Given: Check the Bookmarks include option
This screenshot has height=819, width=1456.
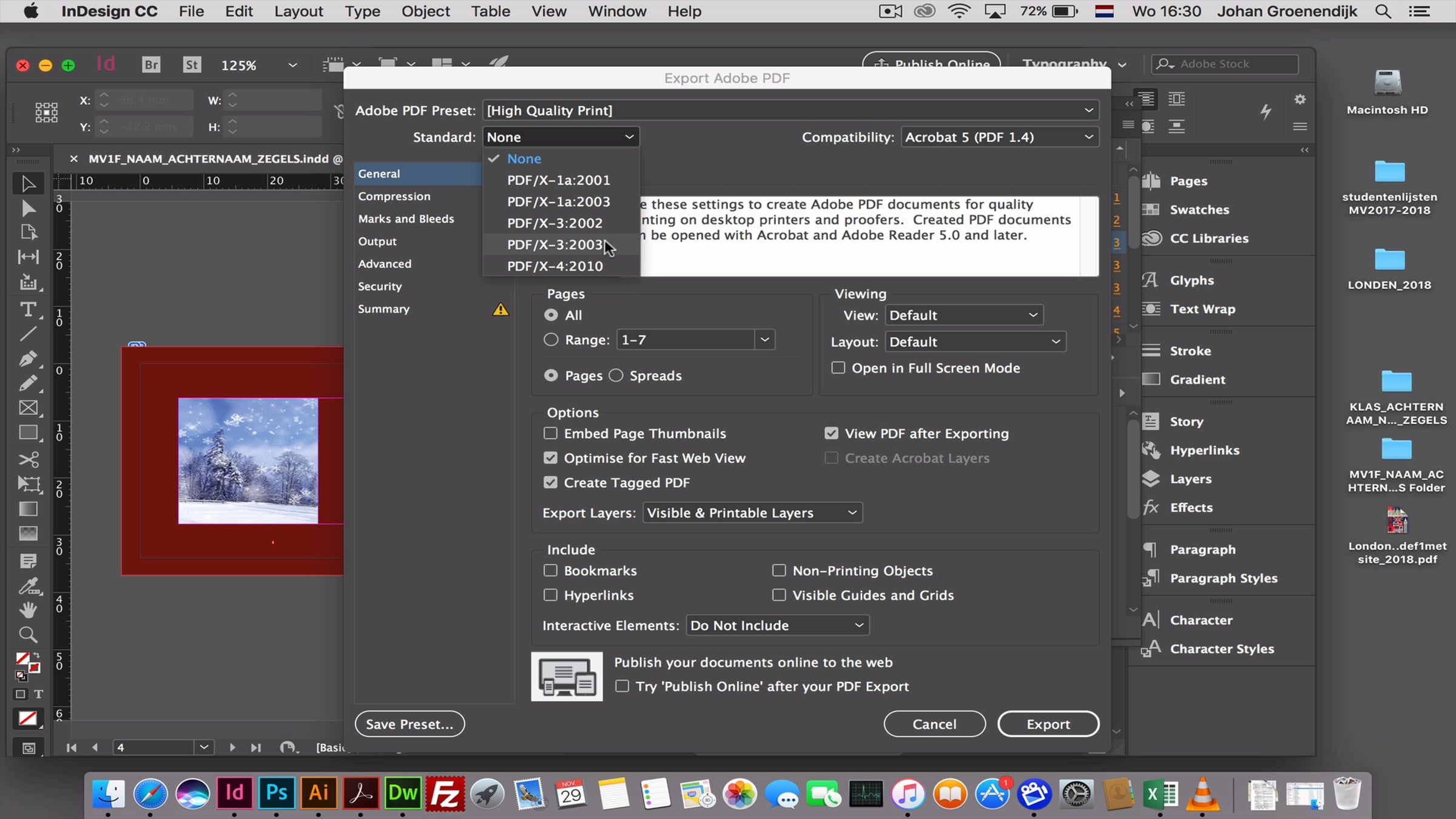Looking at the screenshot, I should click(x=550, y=570).
